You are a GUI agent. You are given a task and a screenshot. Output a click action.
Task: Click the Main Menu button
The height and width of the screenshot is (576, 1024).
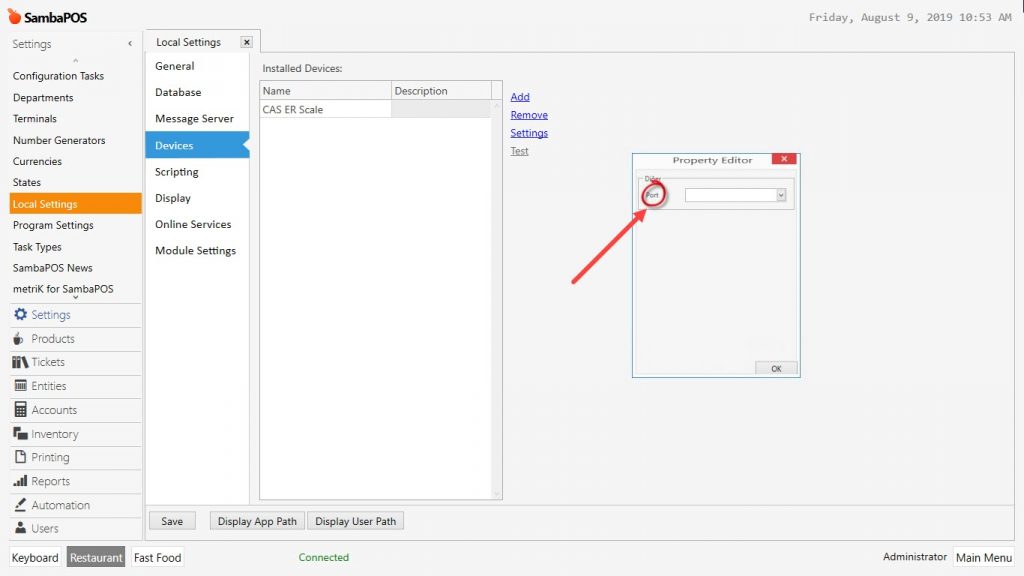click(x=984, y=557)
